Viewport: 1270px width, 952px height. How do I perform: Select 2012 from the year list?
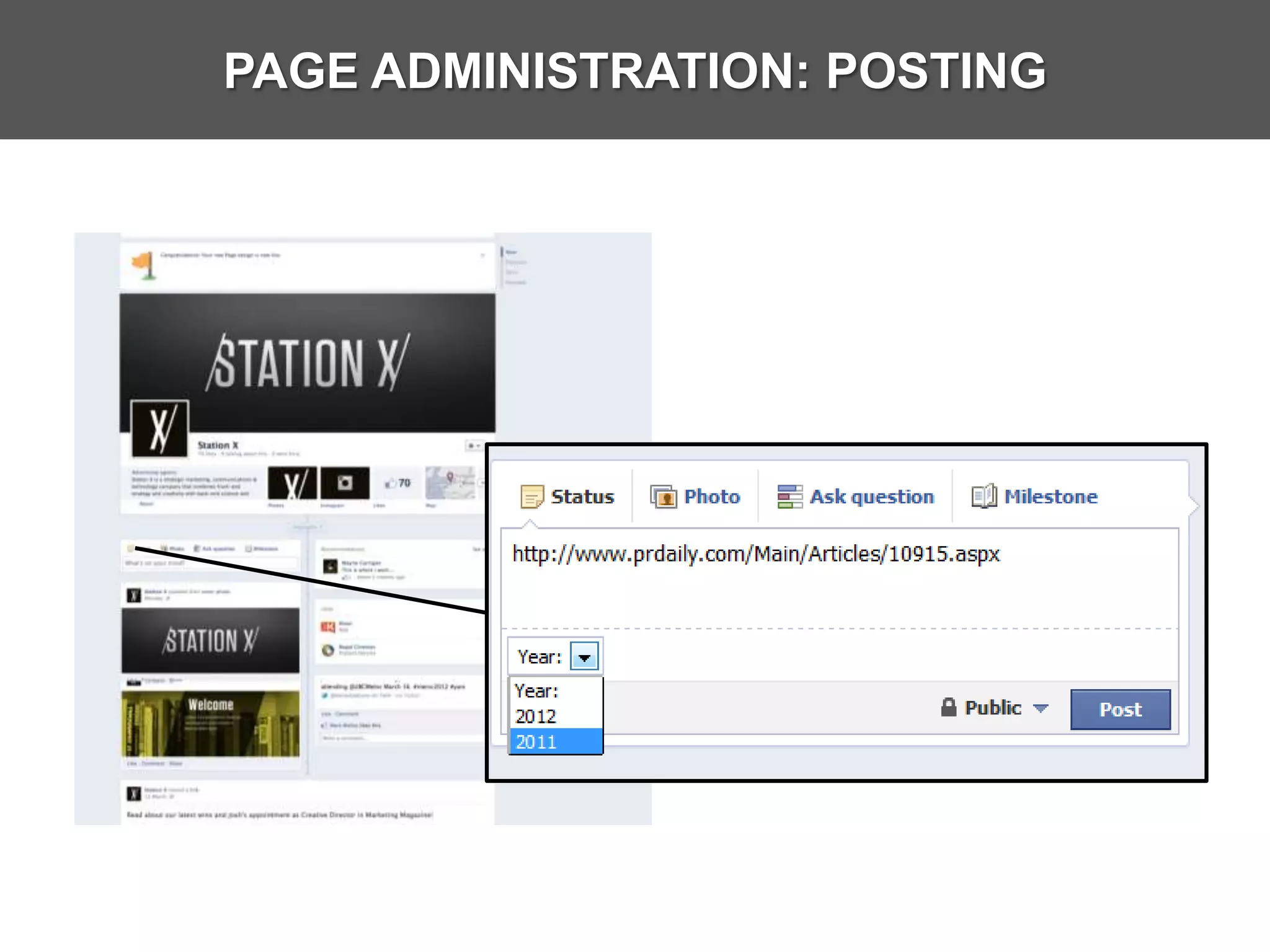click(x=556, y=716)
